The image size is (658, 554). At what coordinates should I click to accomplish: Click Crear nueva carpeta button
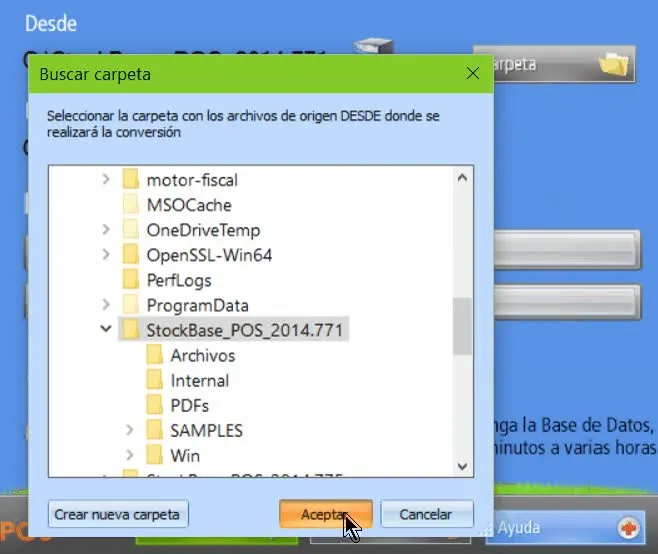click(x=118, y=514)
